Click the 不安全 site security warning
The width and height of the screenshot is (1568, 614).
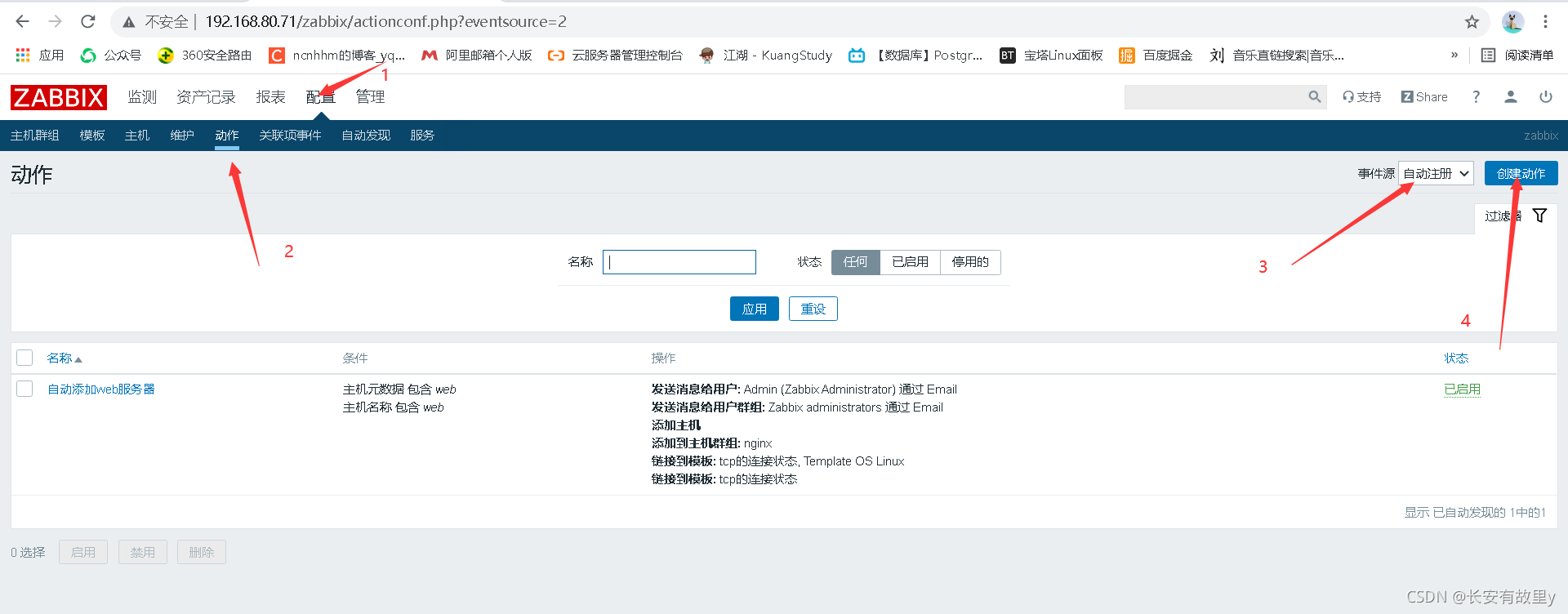[157, 22]
